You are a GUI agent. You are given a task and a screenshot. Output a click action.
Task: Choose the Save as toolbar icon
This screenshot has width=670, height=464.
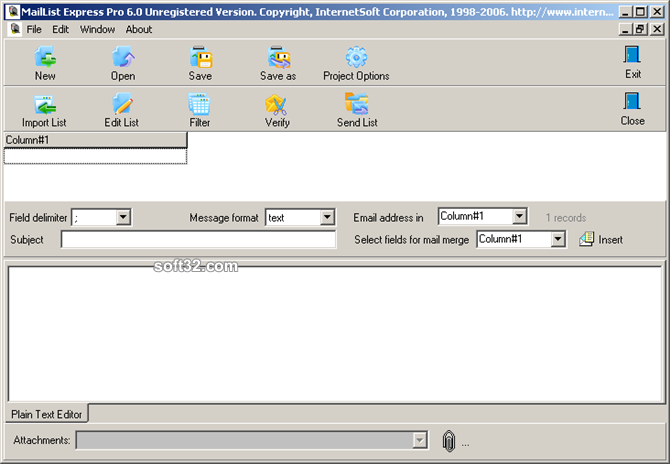pyautogui.click(x=278, y=63)
